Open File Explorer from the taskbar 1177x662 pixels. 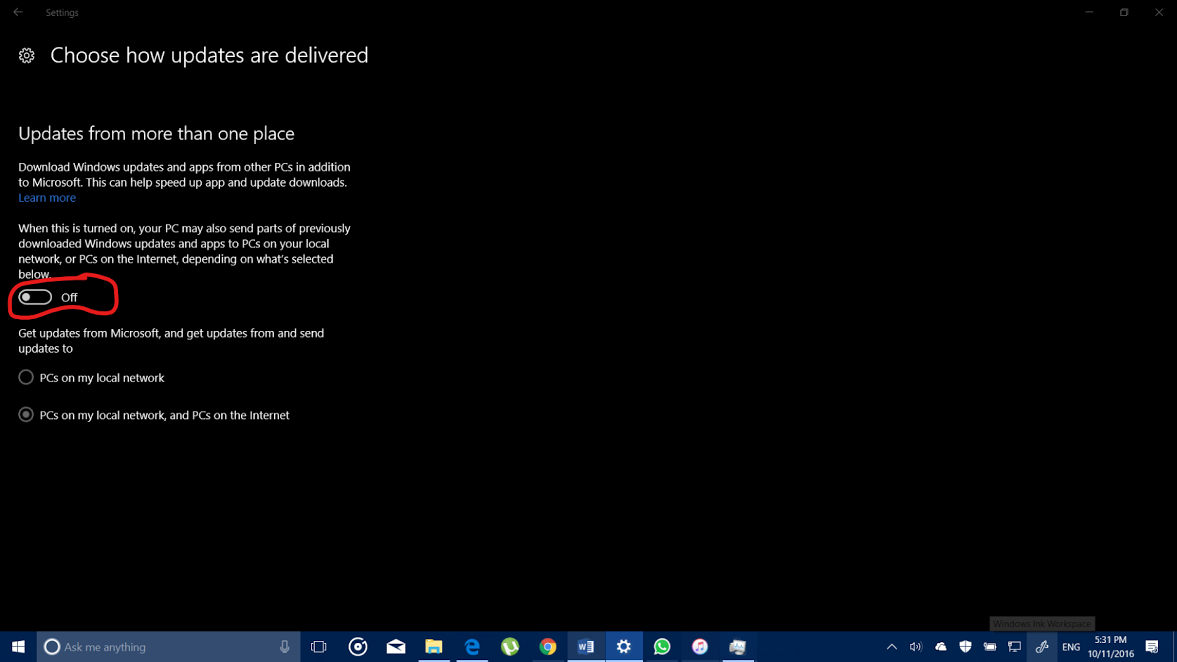coord(434,647)
